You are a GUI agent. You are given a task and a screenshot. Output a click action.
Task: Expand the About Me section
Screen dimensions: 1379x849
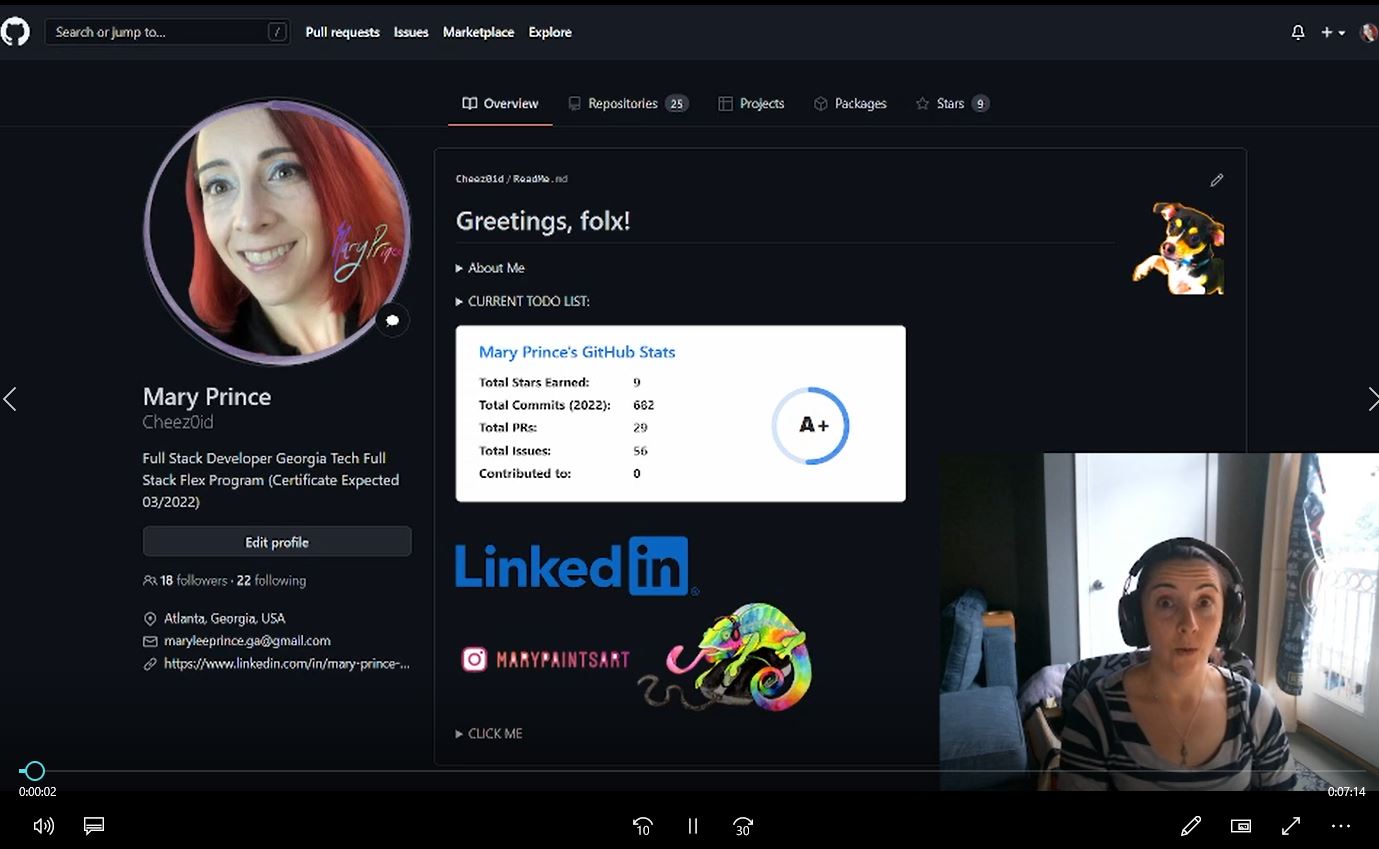coord(490,268)
